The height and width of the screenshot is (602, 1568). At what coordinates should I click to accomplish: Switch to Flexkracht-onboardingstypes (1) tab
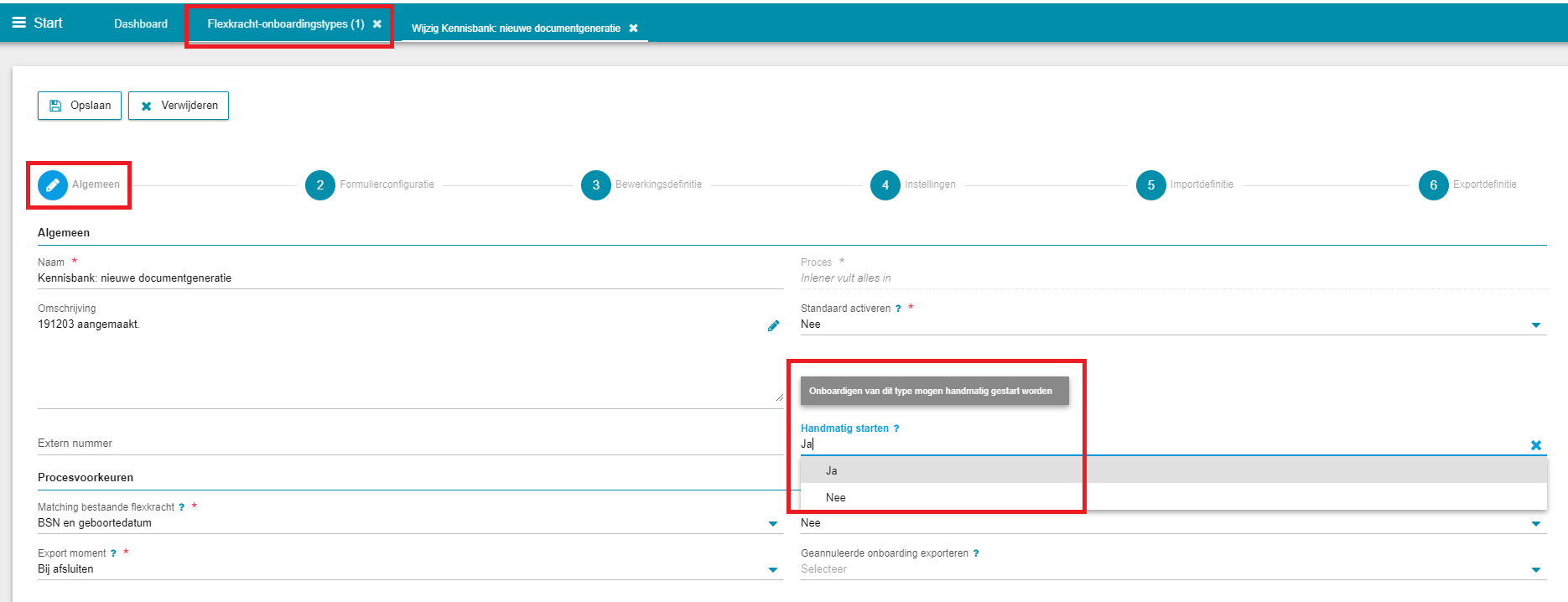[x=286, y=24]
